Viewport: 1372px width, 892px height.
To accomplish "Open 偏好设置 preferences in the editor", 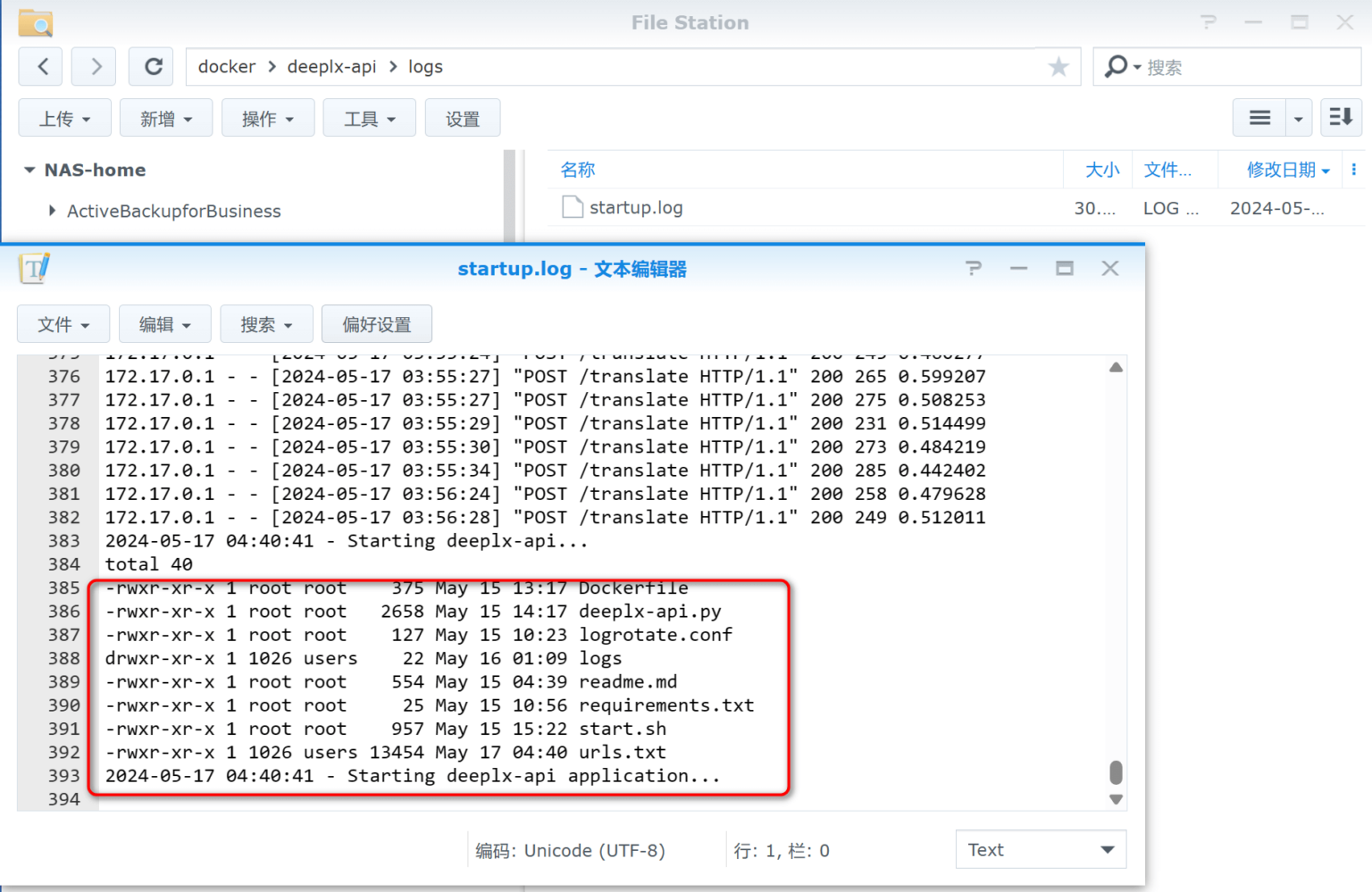I will 376,323.
